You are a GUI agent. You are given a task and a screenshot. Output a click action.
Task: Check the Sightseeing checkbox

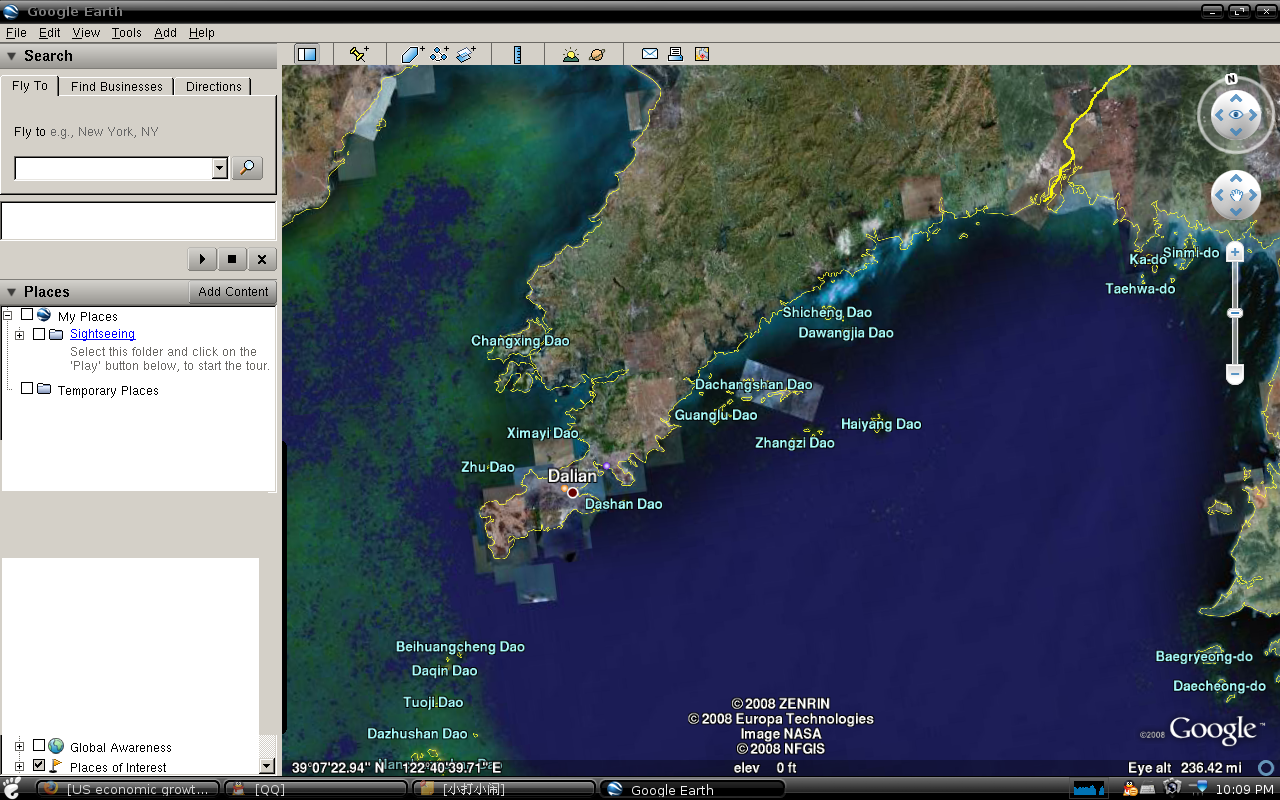[x=39, y=334]
